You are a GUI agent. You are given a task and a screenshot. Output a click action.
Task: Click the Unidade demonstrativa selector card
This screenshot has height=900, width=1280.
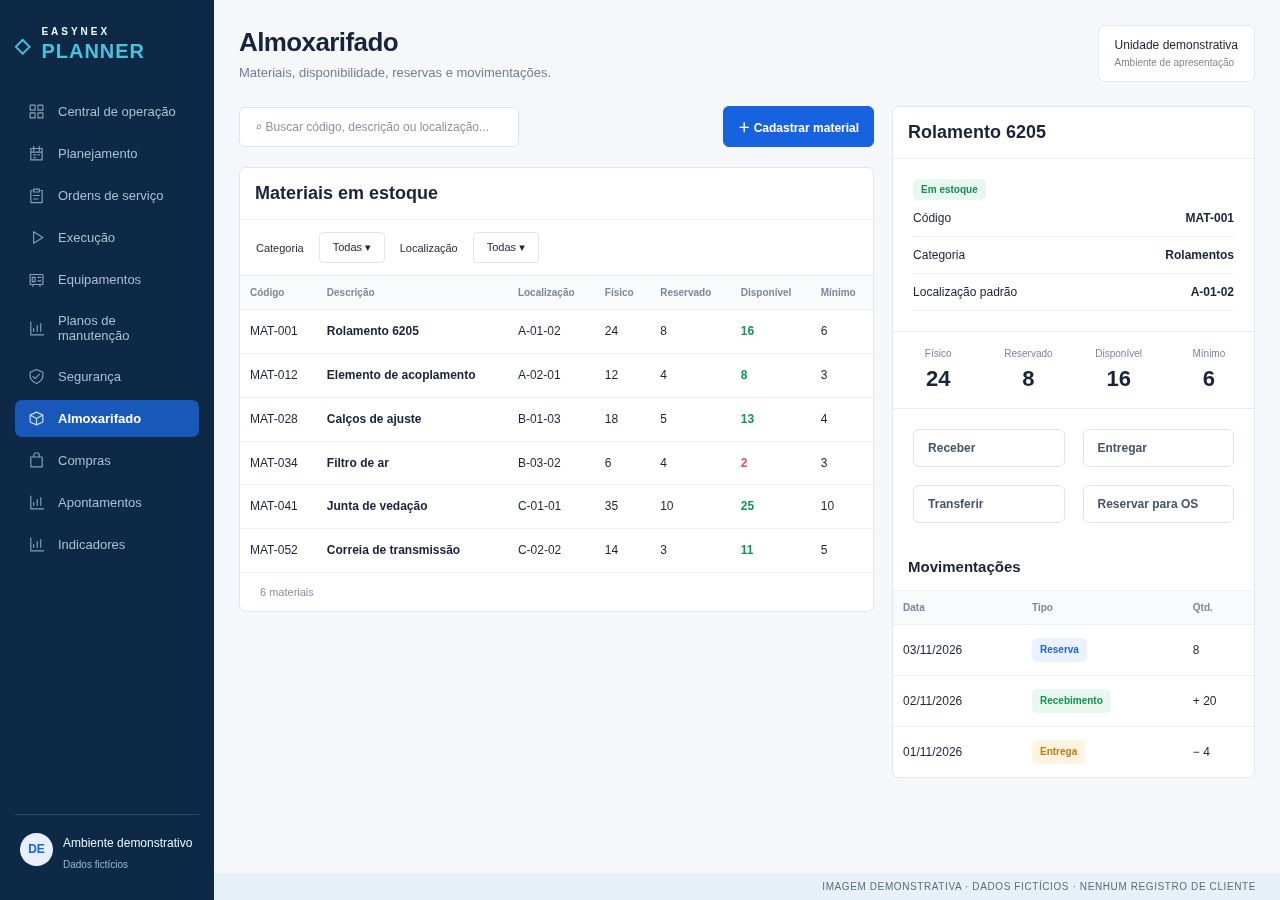1176,53
